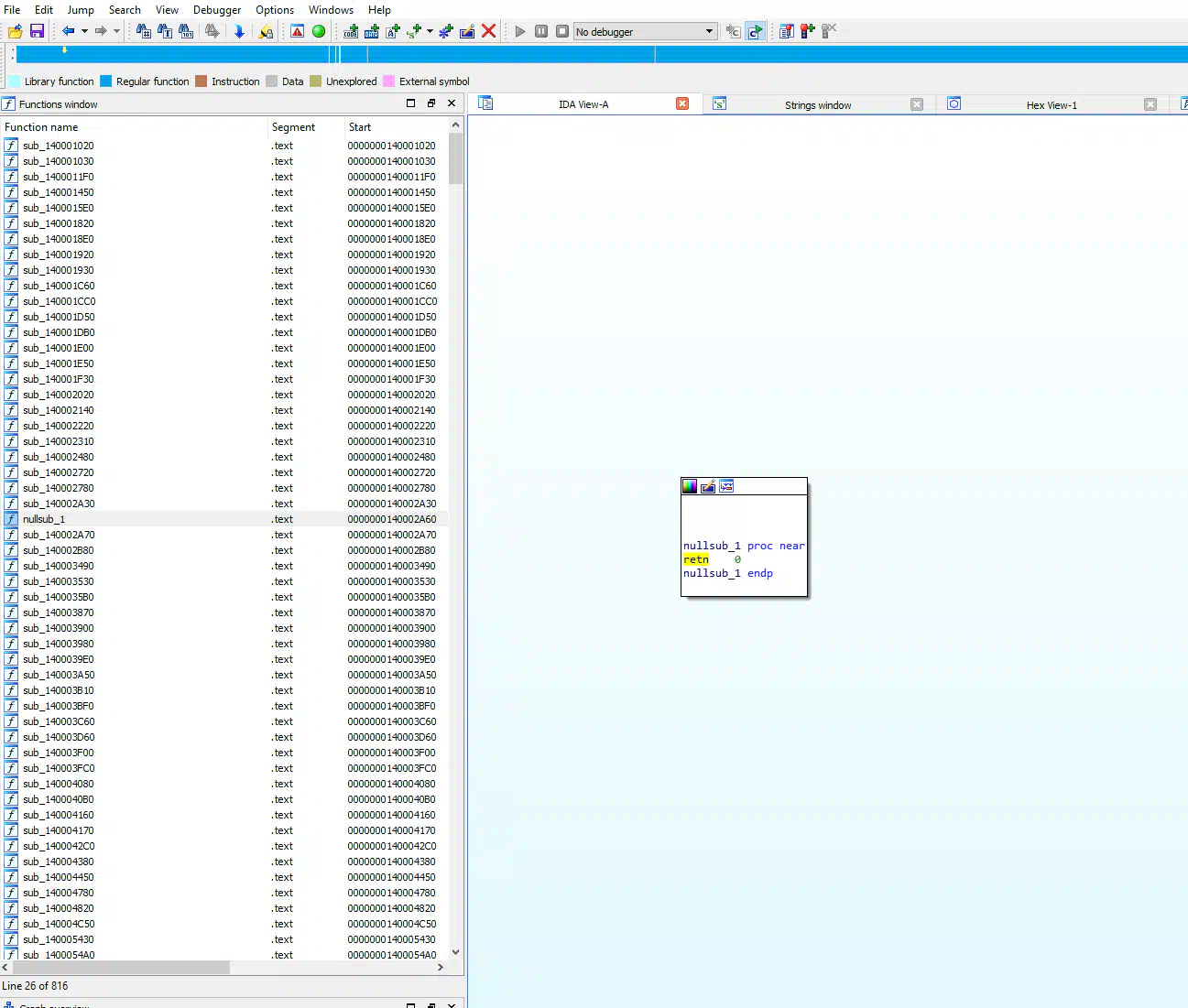Sort by Segment column header
Viewport: 1188px width, 1008px height.
point(293,127)
